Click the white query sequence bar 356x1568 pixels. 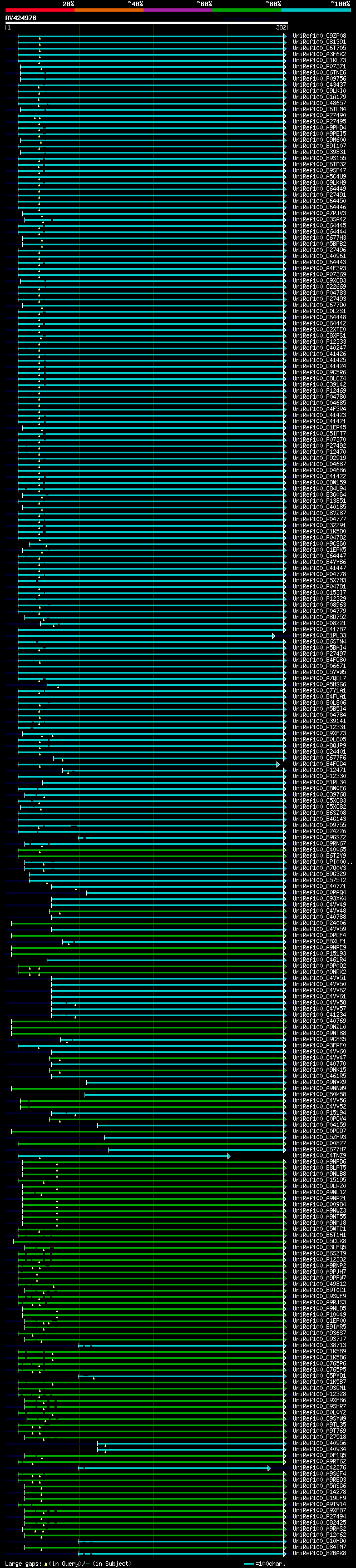coord(147,23)
